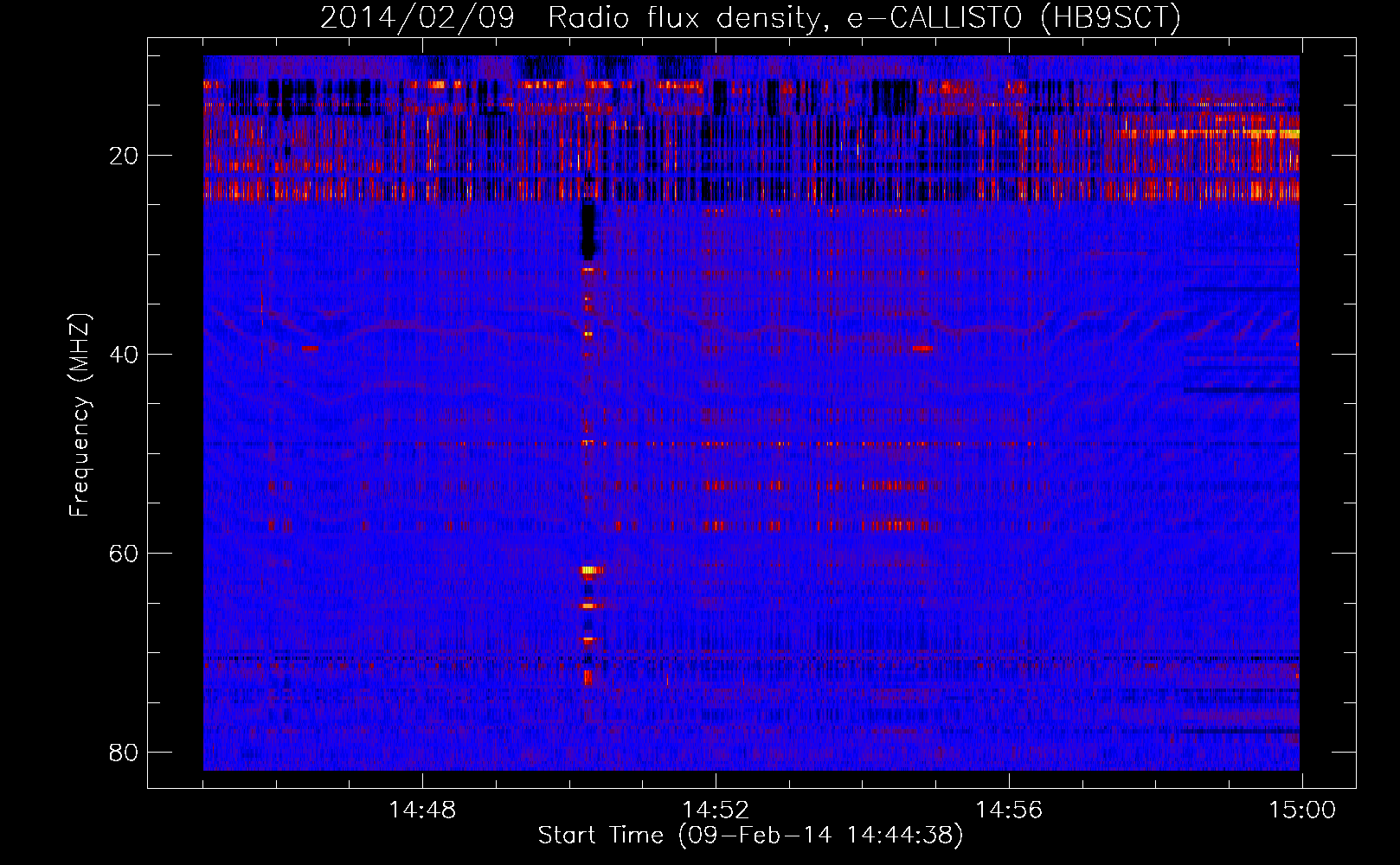Viewport: 1400px width, 865px height.
Task: Click the 'Start Time (09-Feb-14 14:44:38)' label
Action: [750, 836]
